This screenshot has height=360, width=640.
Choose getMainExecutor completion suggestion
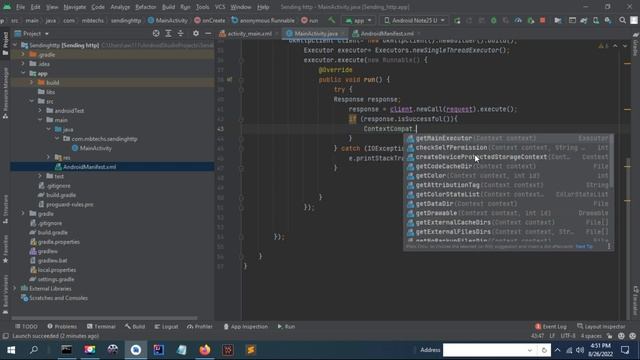[x=508, y=138]
